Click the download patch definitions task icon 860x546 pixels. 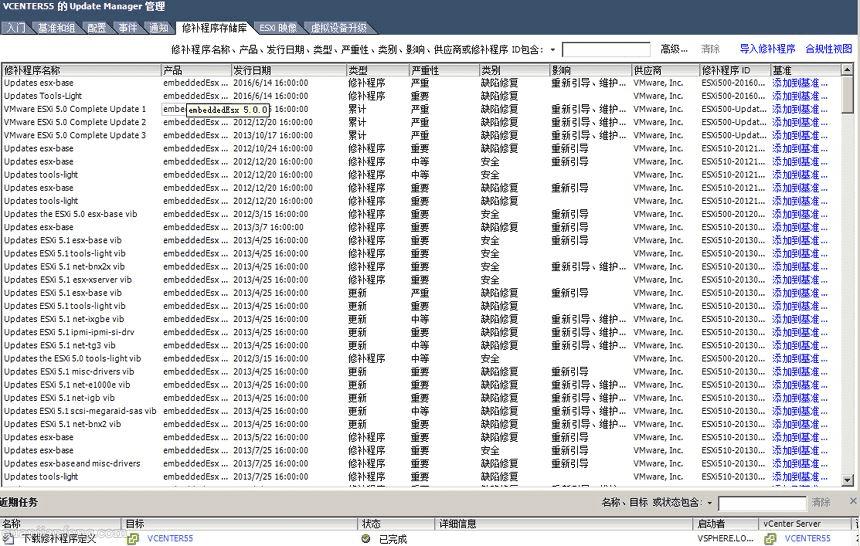[9, 538]
